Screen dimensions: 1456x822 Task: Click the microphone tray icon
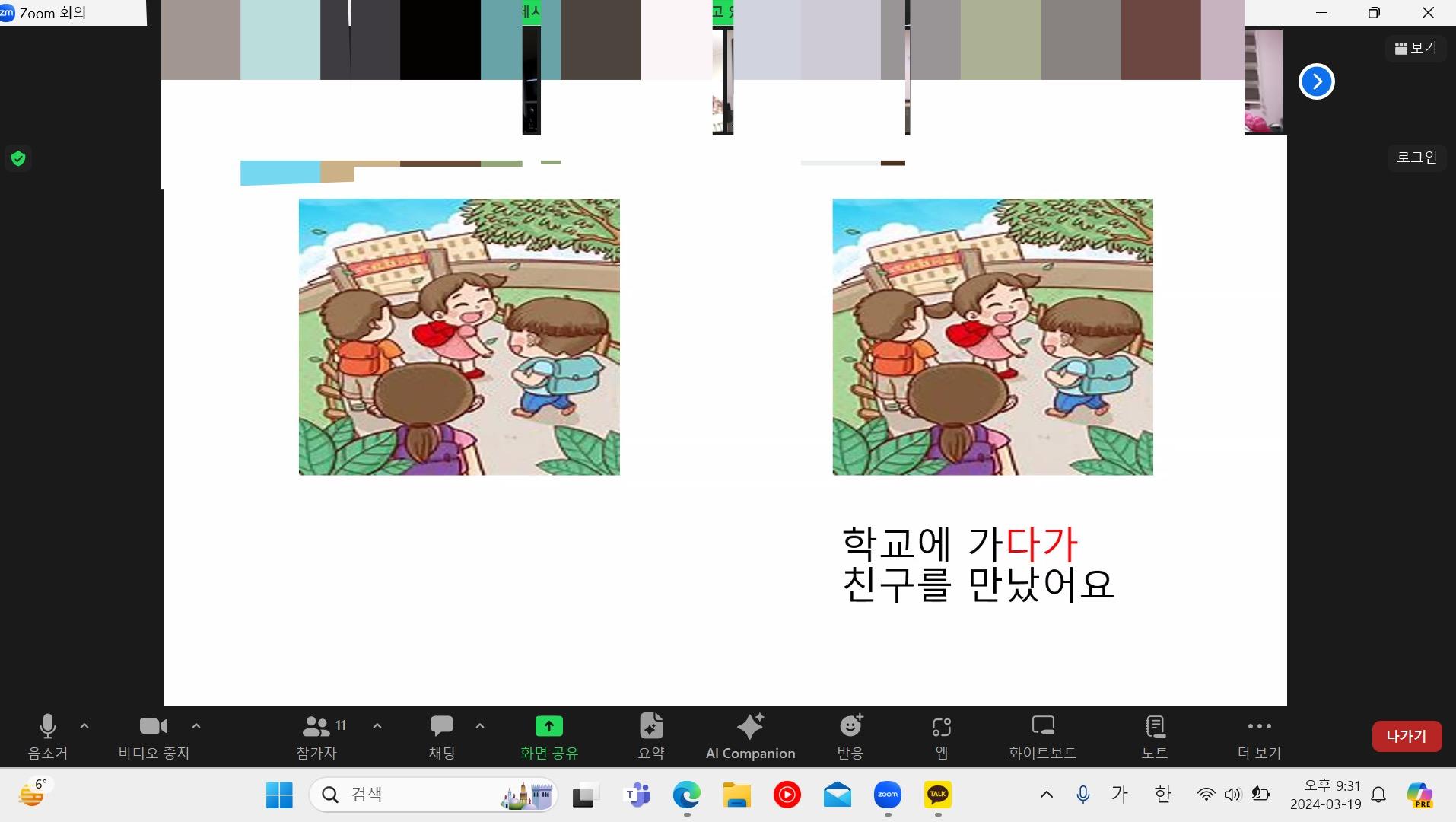click(1083, 795)
